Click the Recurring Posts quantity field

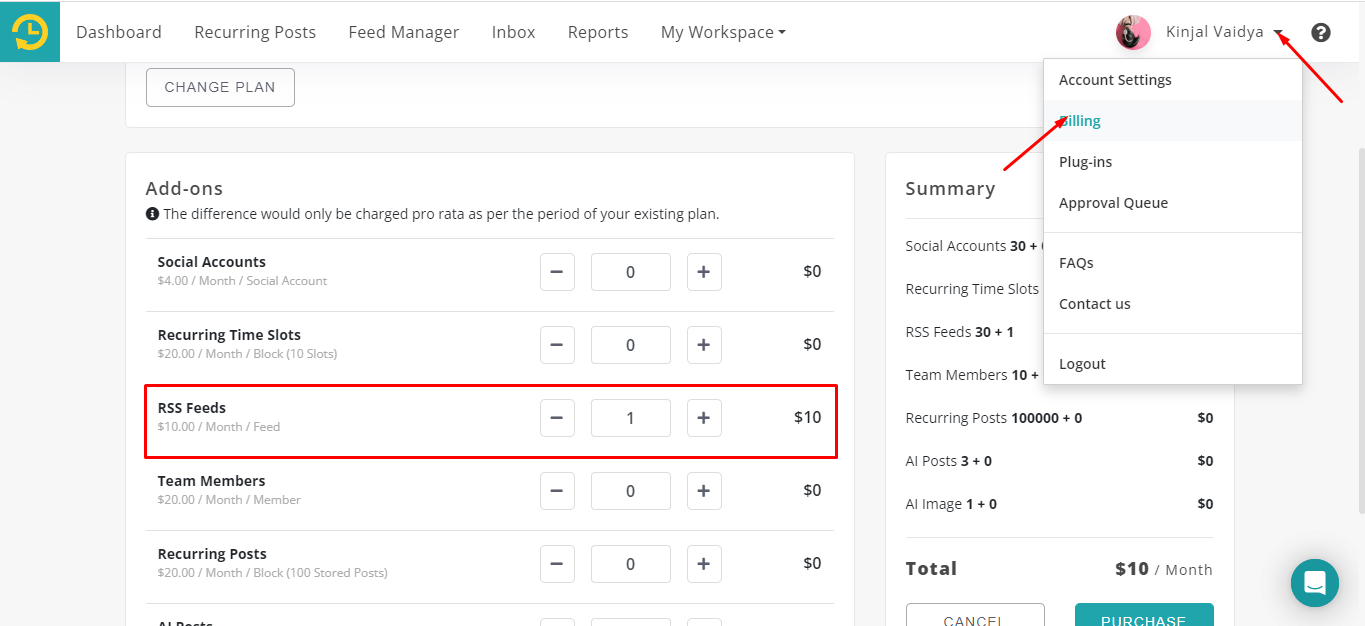point(631,564)
